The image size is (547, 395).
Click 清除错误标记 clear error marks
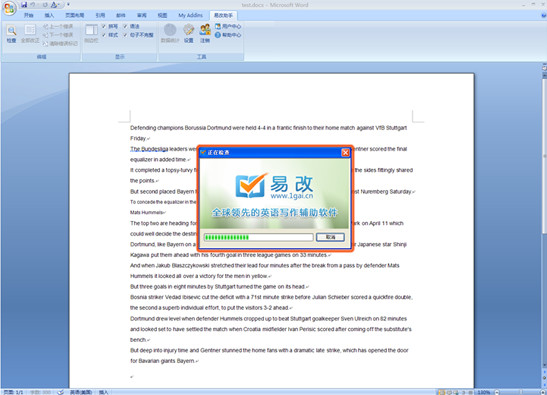pos(60,44)
